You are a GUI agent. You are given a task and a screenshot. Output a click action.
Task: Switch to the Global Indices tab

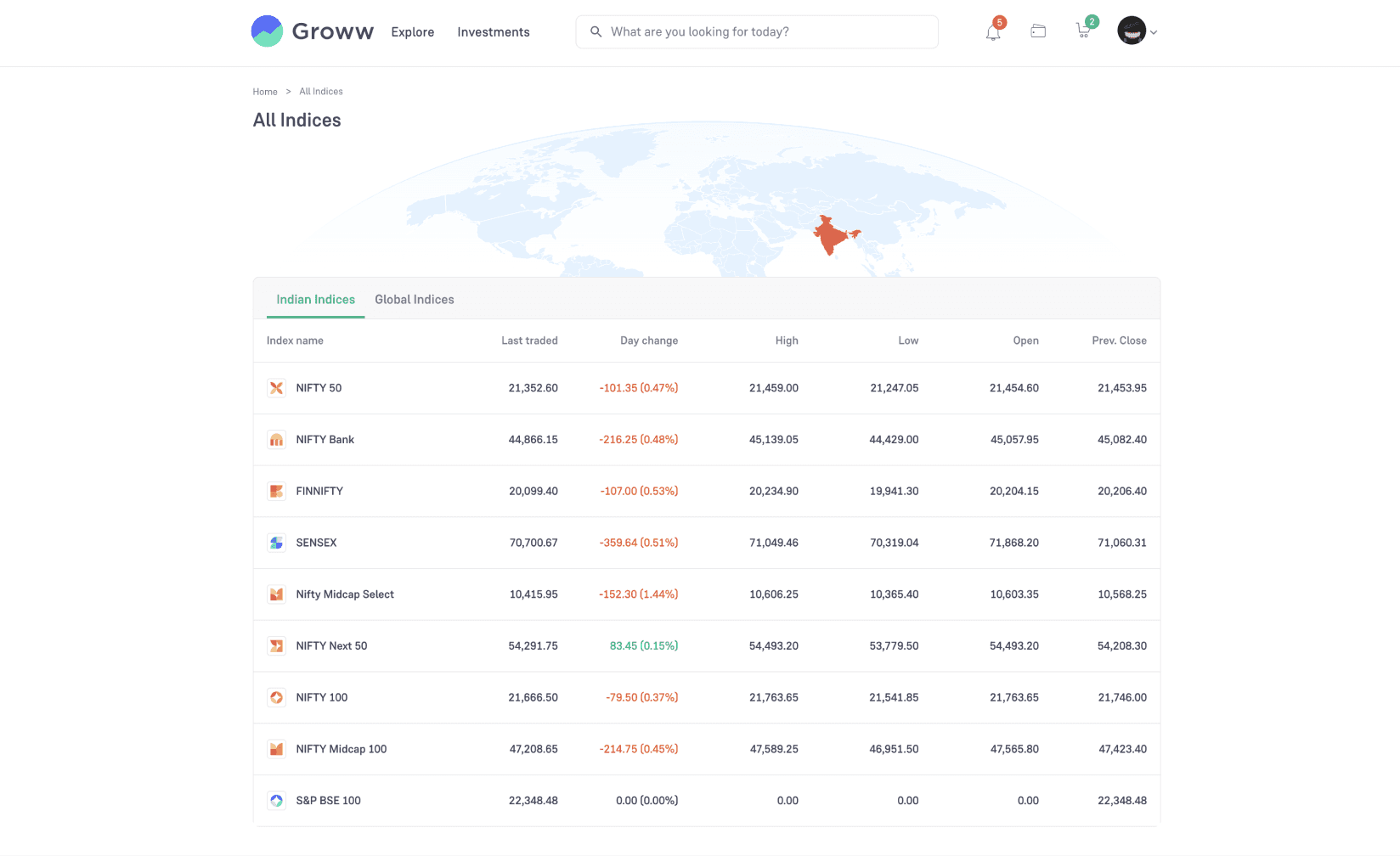415,299
